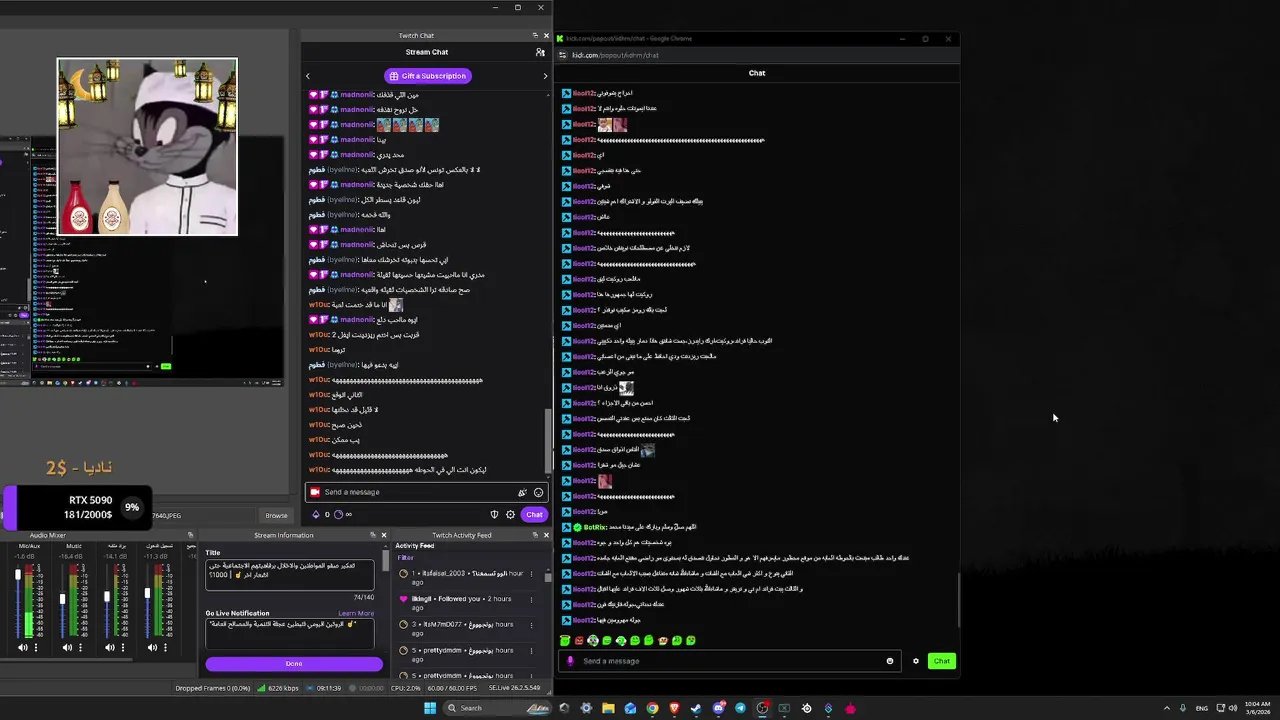Image resolution: width=1280 pixels, height=720 pixels.
Task: Focus the Kick chat Send a message field
Action: point(730,661)
